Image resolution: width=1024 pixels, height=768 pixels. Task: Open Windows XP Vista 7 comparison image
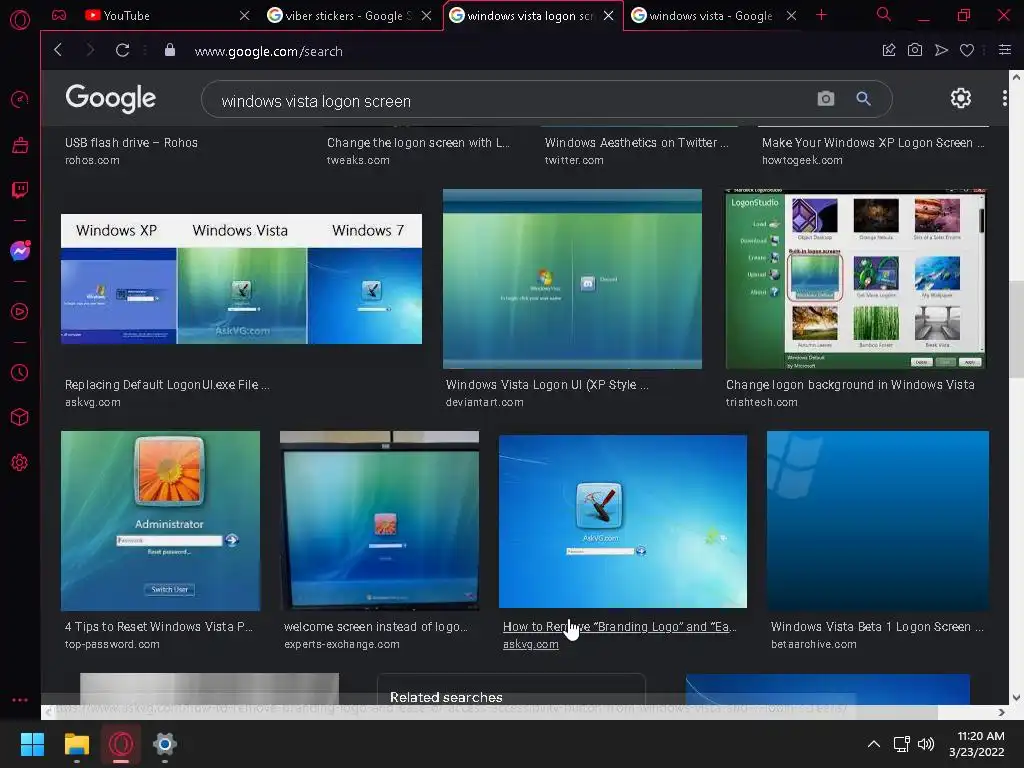tap(241, 279)
